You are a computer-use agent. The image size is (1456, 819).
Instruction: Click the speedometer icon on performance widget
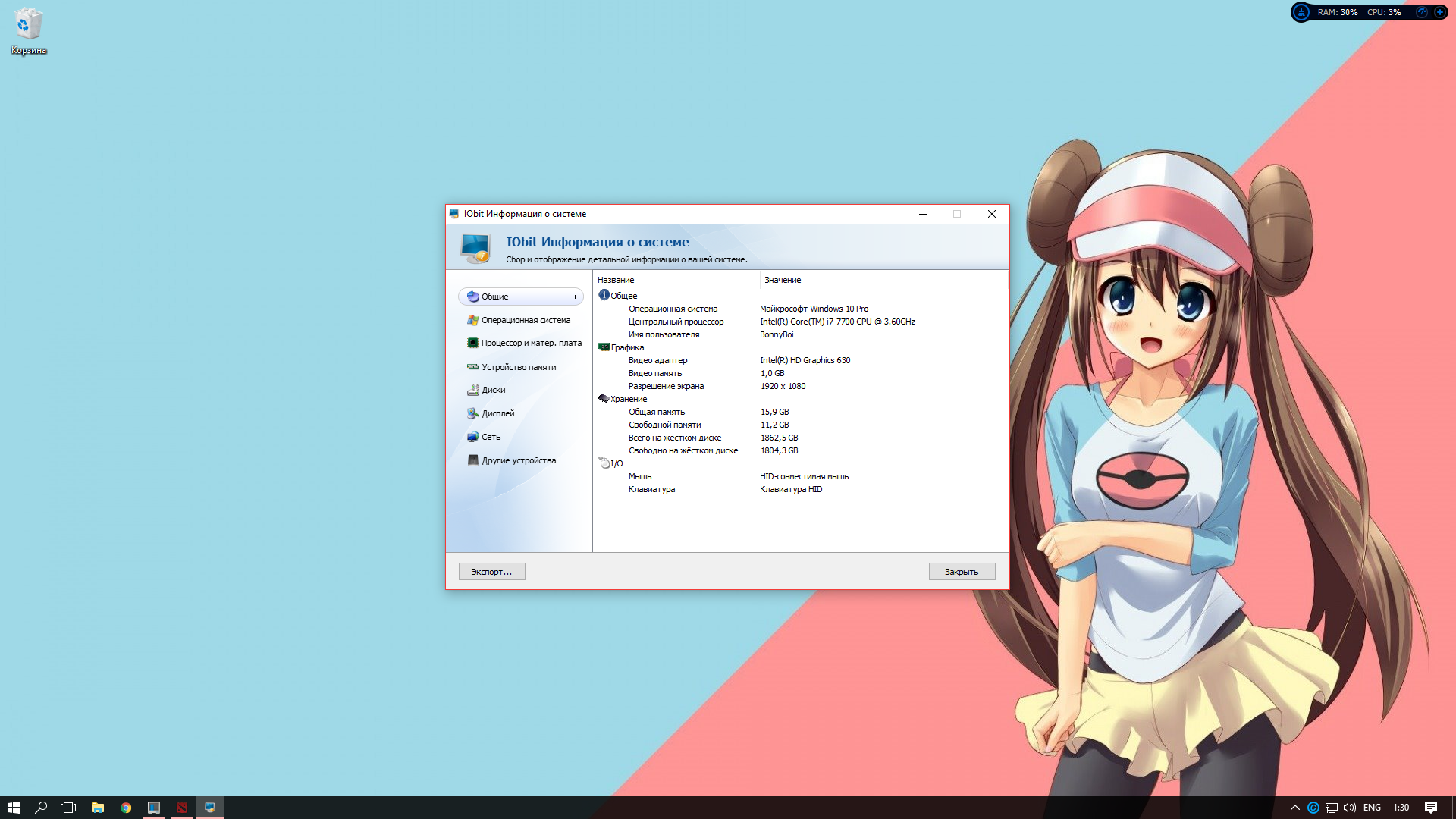pos(1422,12)
